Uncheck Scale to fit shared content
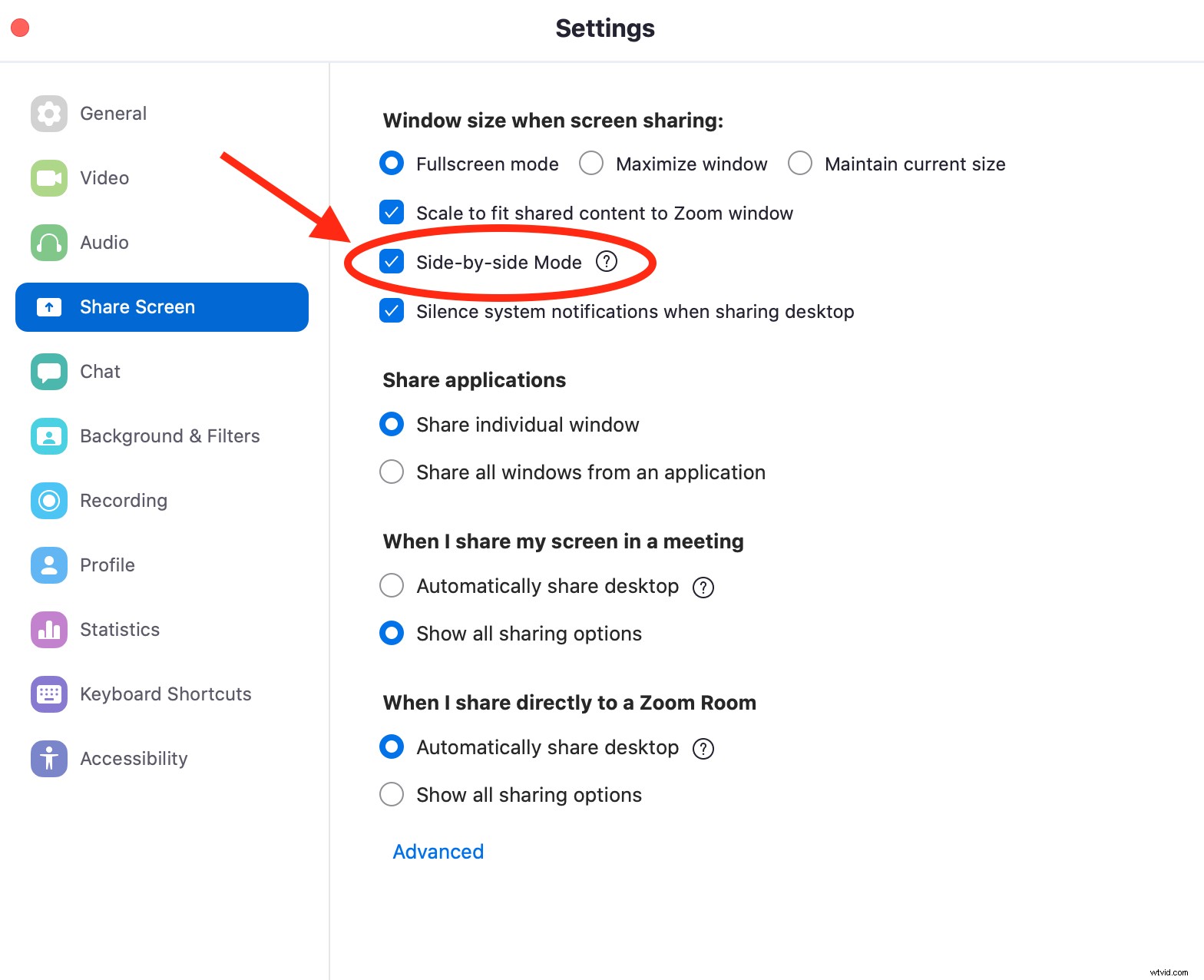The image size is (1204, 980). coord(392,213)
